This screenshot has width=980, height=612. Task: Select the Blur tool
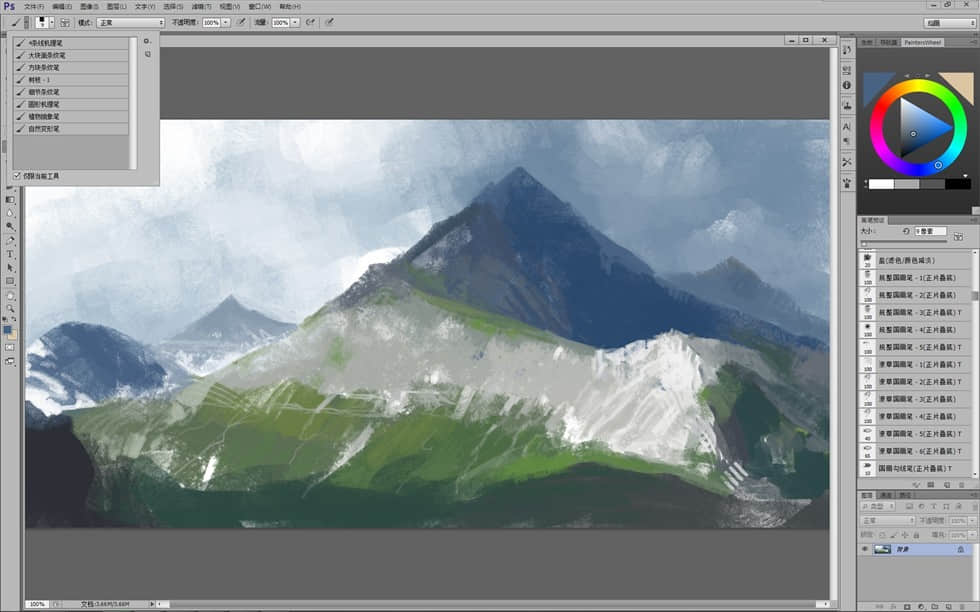[x=9, y=213]
